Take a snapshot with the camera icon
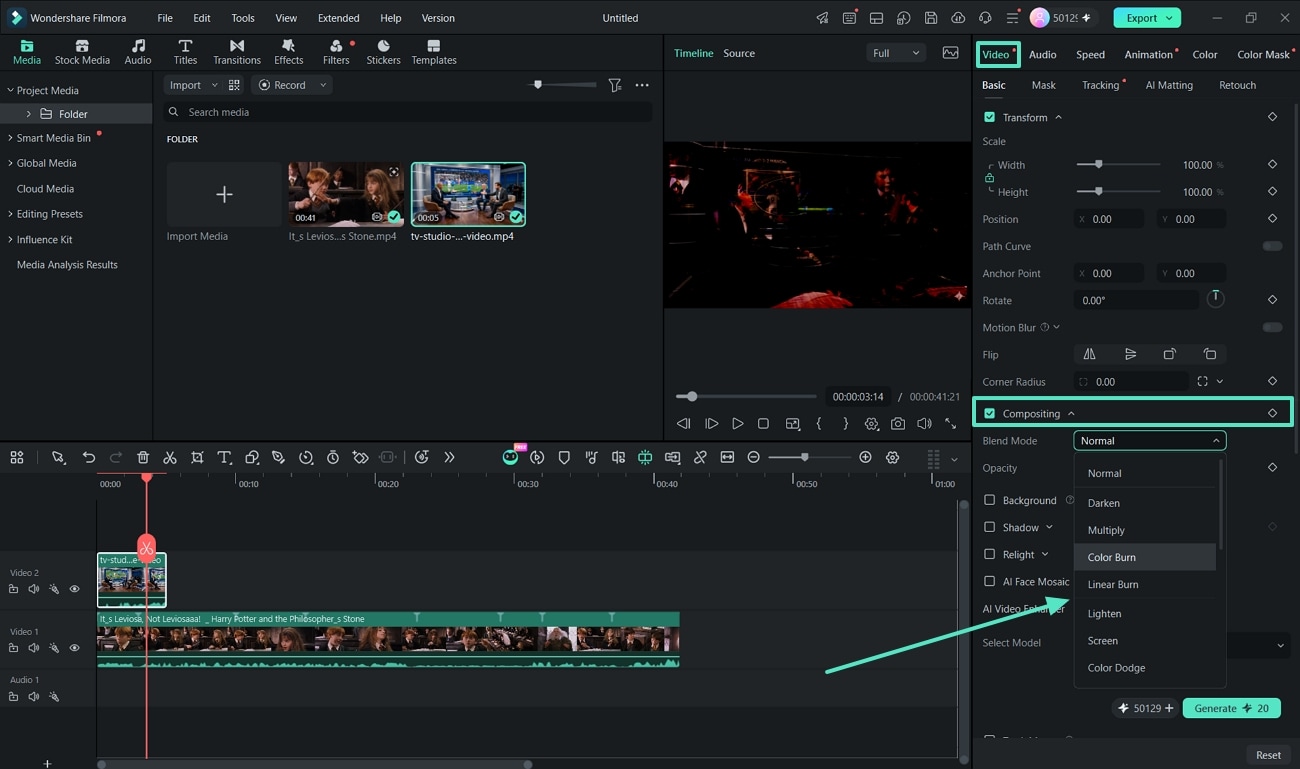The width and height of the screenshot is (1300, 769). click(x=898, y=424)
